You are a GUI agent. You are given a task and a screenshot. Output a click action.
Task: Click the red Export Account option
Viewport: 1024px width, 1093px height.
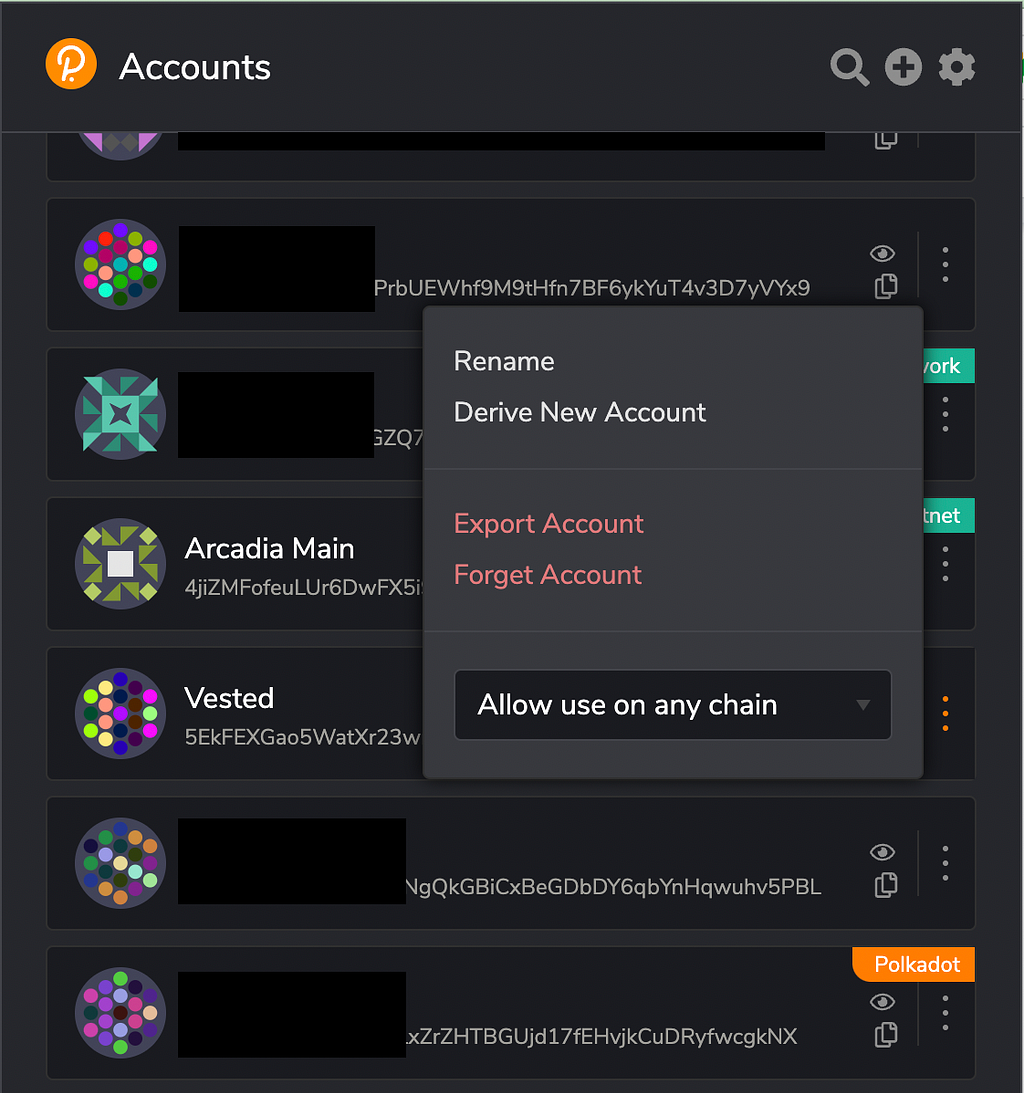tap(549, 523)
